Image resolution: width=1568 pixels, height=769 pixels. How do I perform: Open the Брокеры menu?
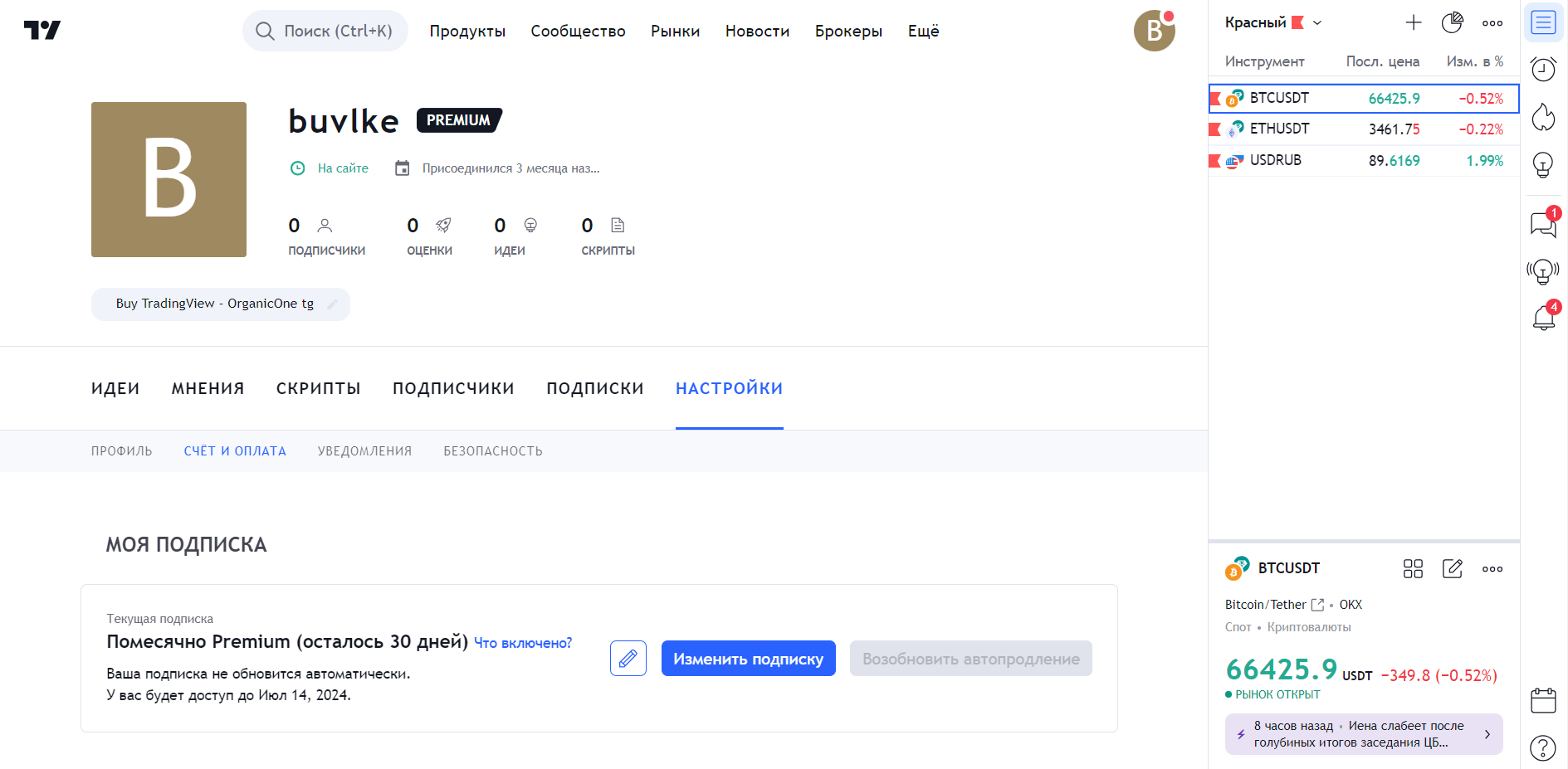848,31
